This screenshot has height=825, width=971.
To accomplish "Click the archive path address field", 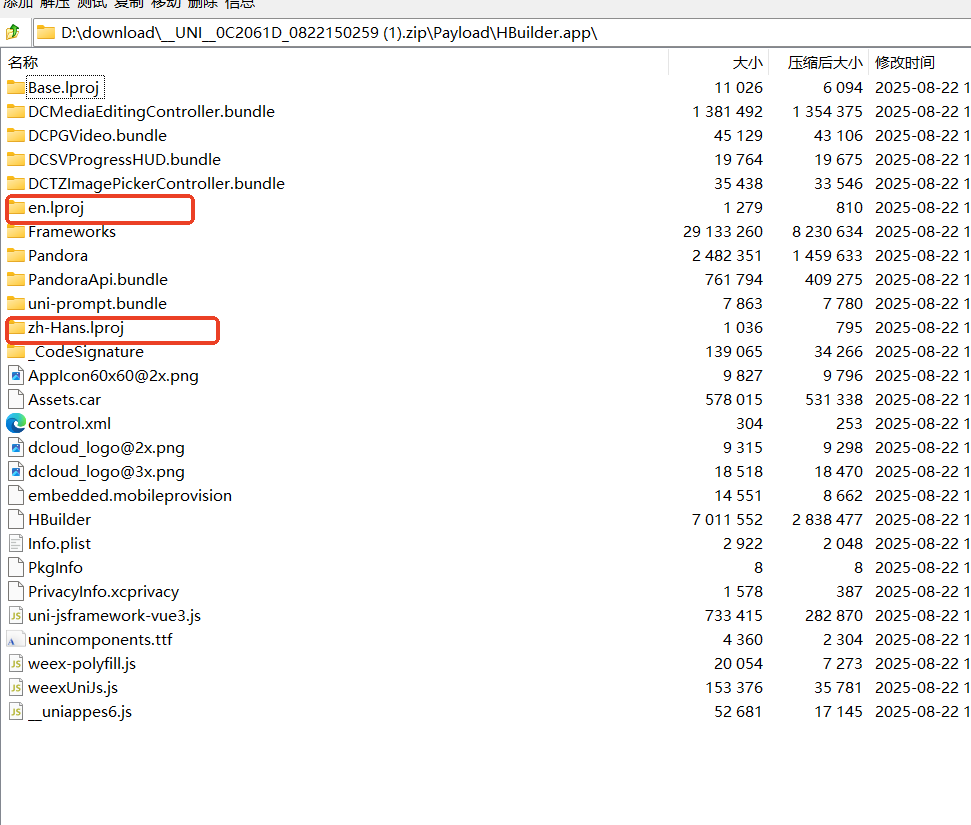I will coord(502,32).
